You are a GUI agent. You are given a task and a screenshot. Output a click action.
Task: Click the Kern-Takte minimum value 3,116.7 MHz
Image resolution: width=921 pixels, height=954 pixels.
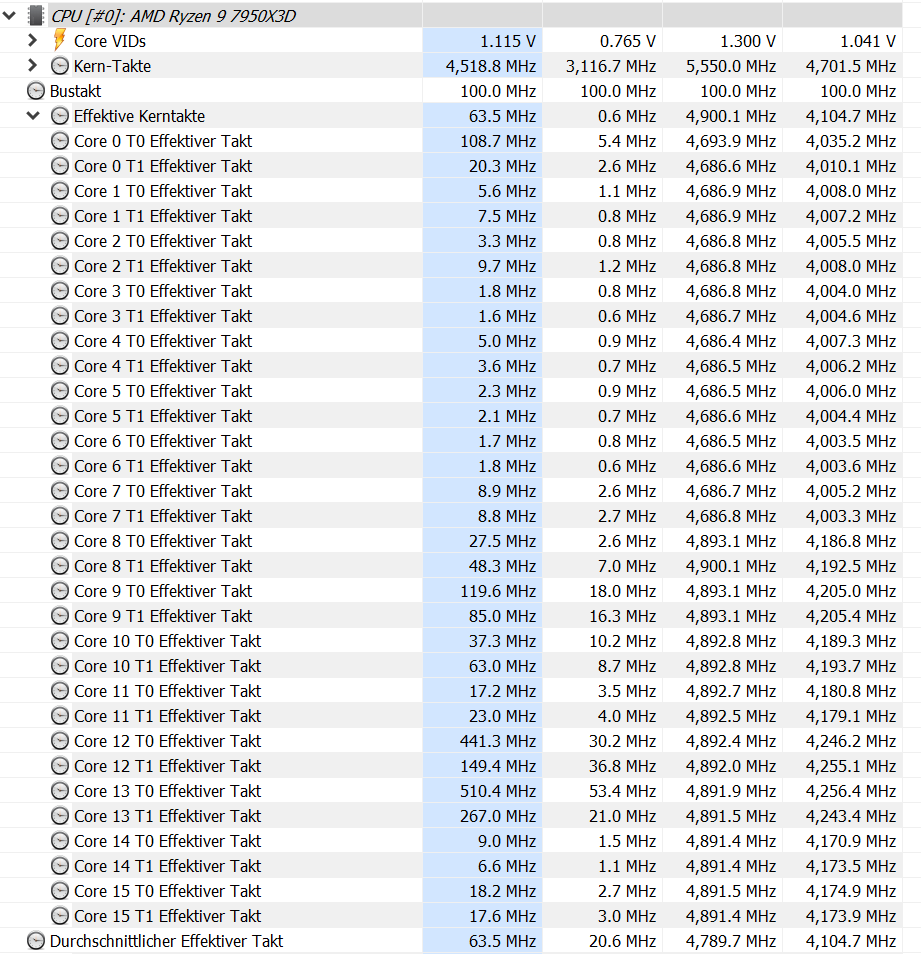(x=611, y=66)
